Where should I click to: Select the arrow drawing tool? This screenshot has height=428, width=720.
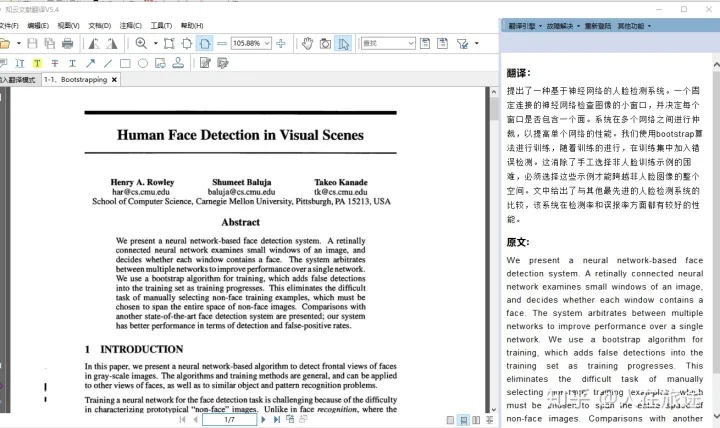tap(90, 63)
